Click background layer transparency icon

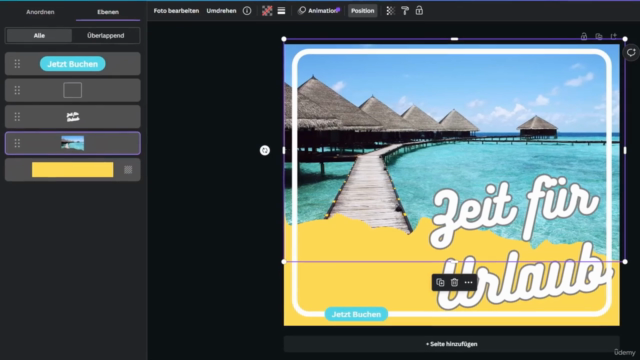pyautogui.click(x=128, y=170)
